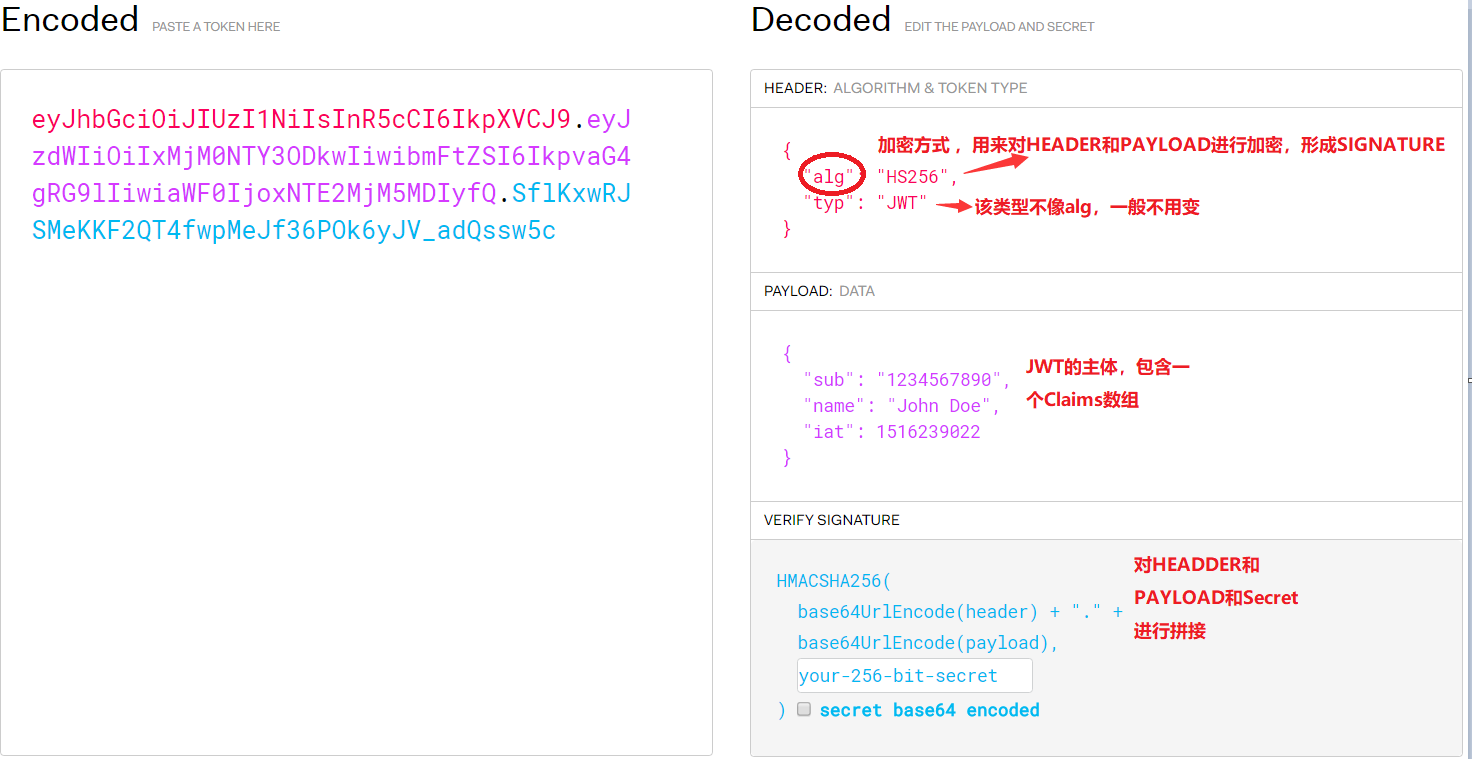Click the "sub" key in payload

pyautogui.click(x=831, y=380)
